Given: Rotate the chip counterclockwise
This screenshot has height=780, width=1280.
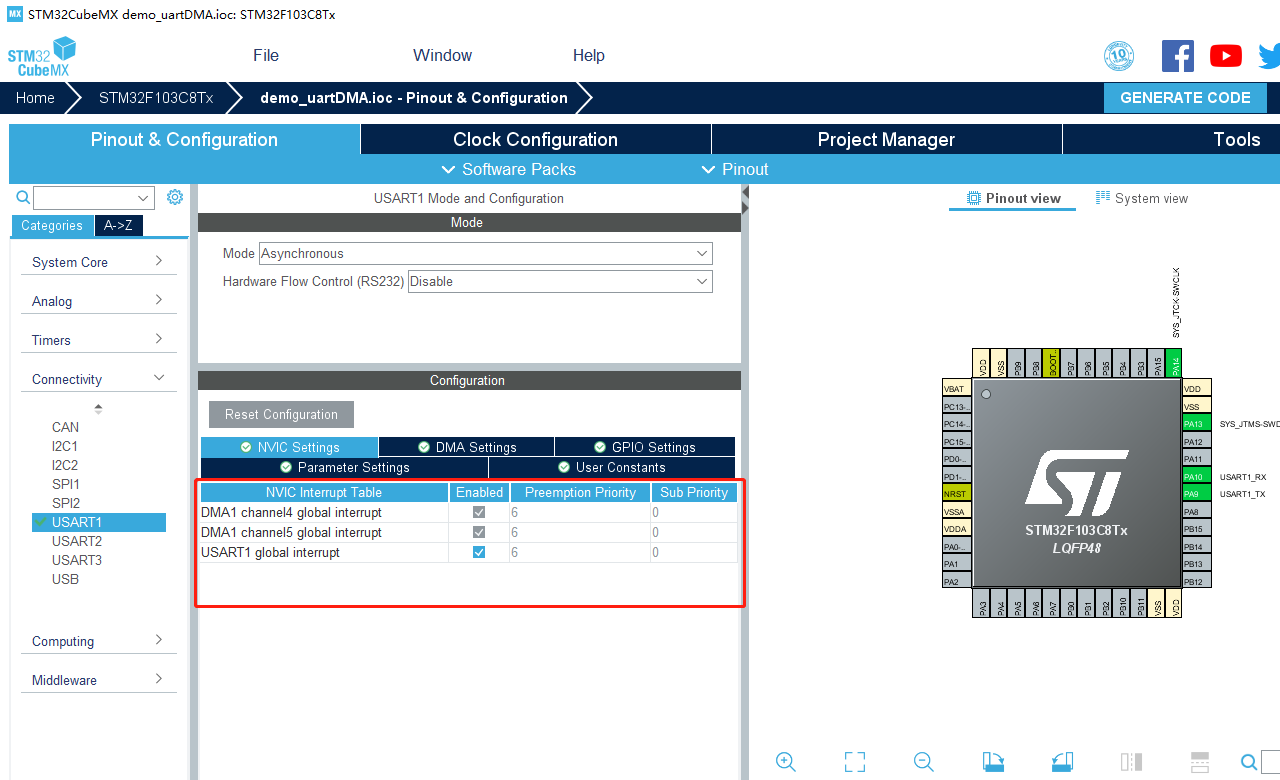Looking at the screenshot, I should coord(1062,762).
